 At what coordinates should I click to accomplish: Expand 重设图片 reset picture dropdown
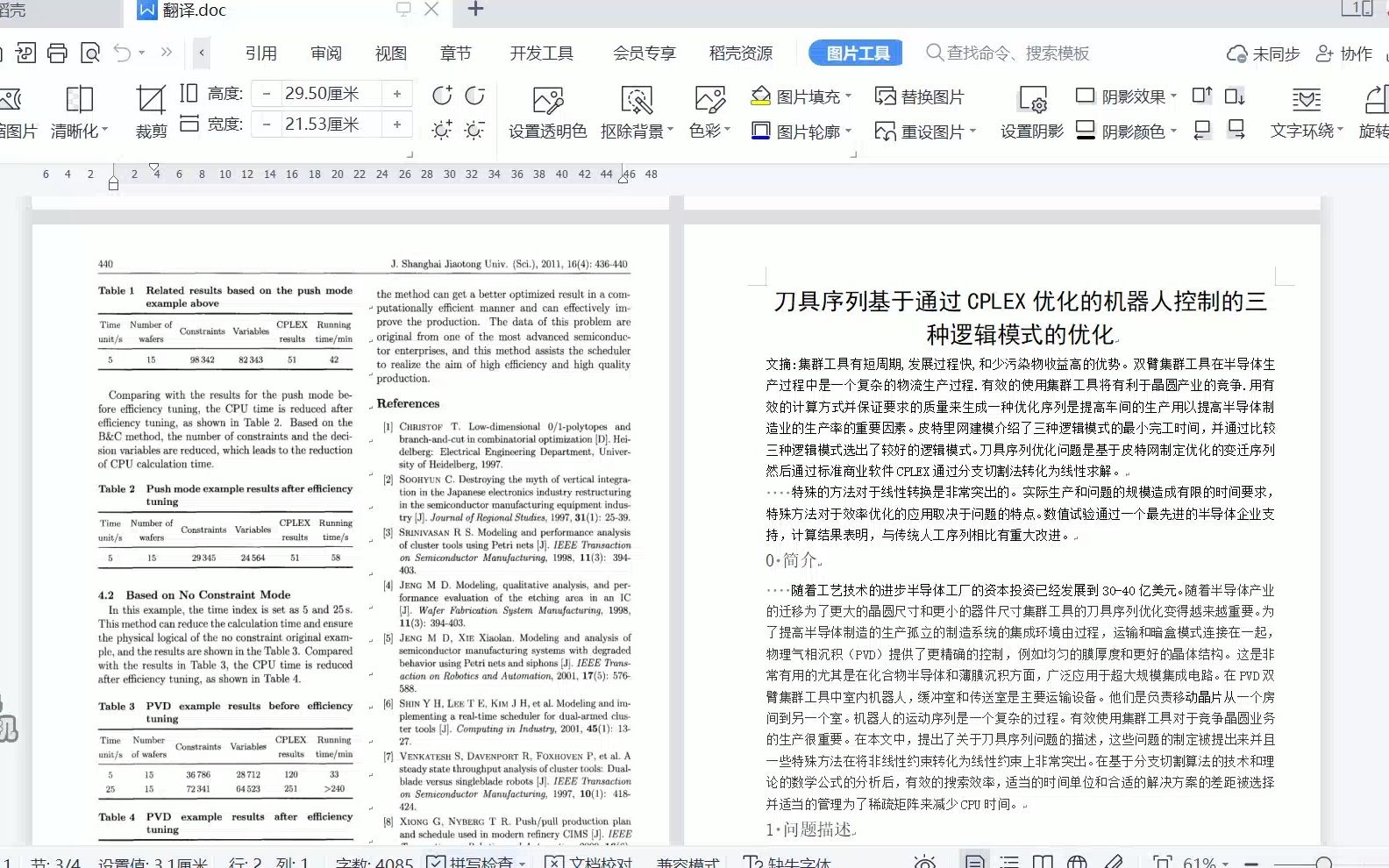point(972,131)
